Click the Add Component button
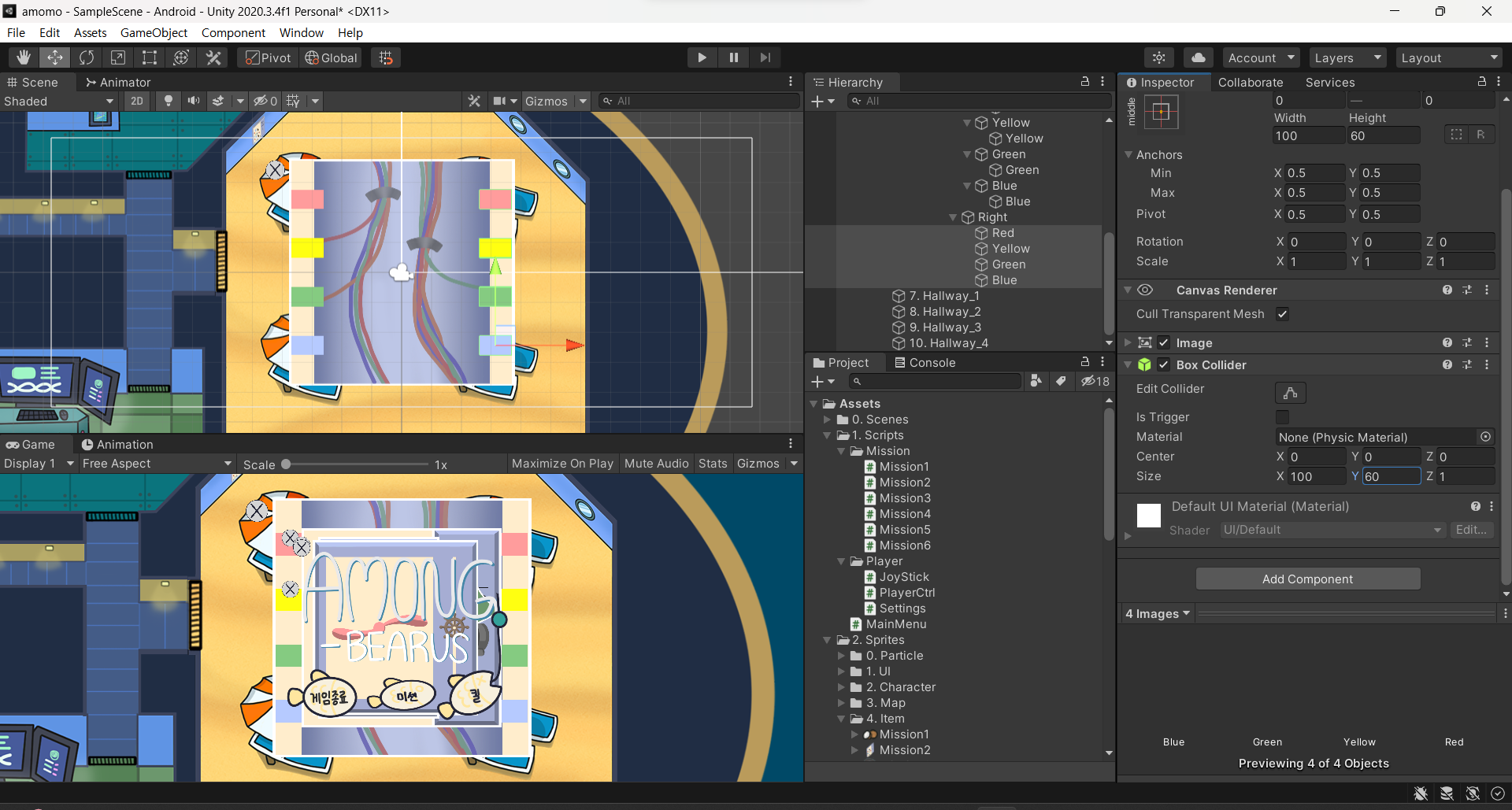 click(1308, 579)
